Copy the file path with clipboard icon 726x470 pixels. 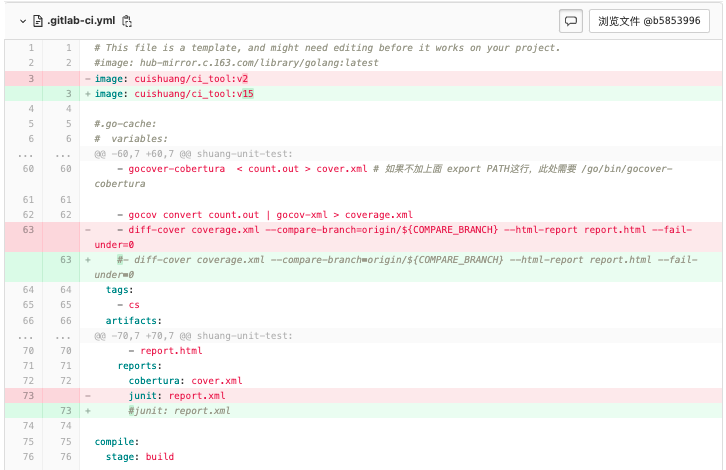127,20
